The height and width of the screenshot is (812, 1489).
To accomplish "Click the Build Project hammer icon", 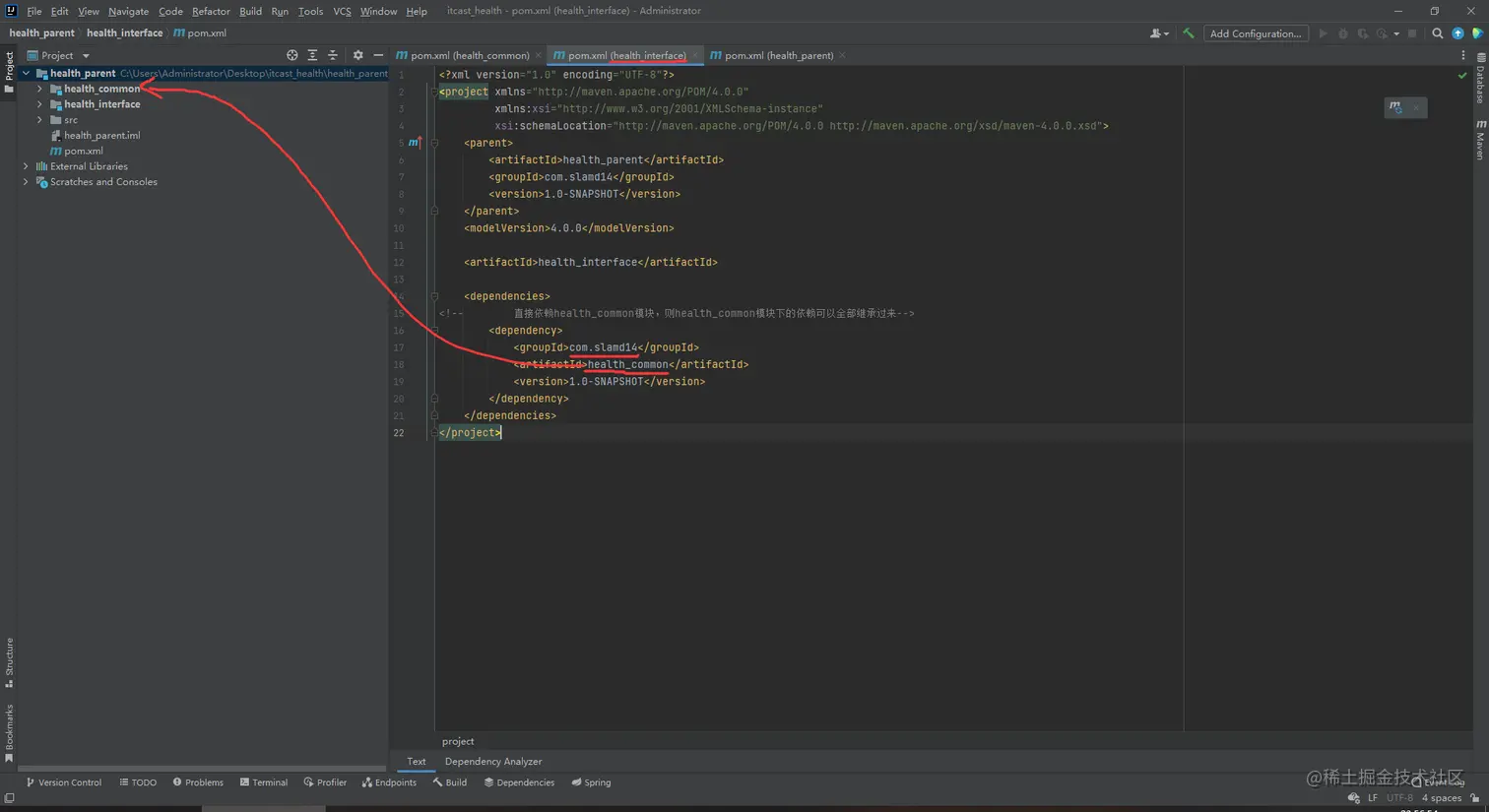I will point(1189,33).
